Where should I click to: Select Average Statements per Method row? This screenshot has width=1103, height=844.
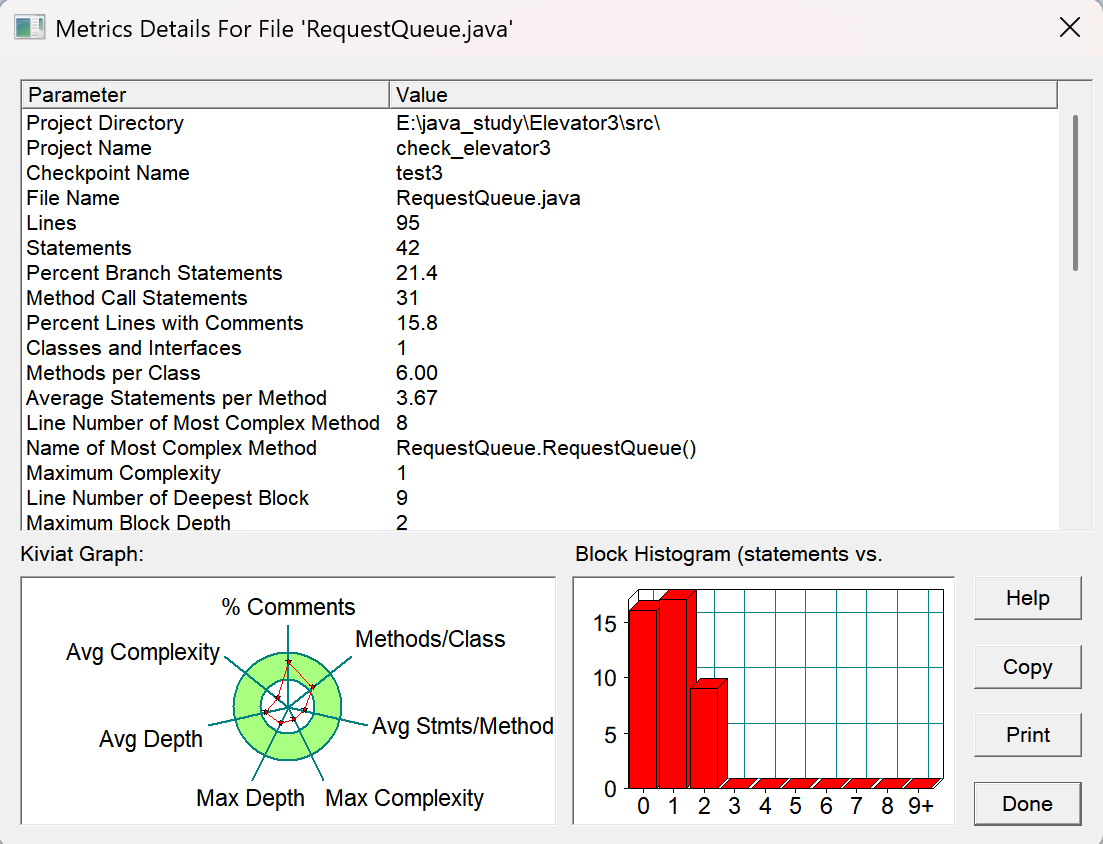(x=540, y=398)
